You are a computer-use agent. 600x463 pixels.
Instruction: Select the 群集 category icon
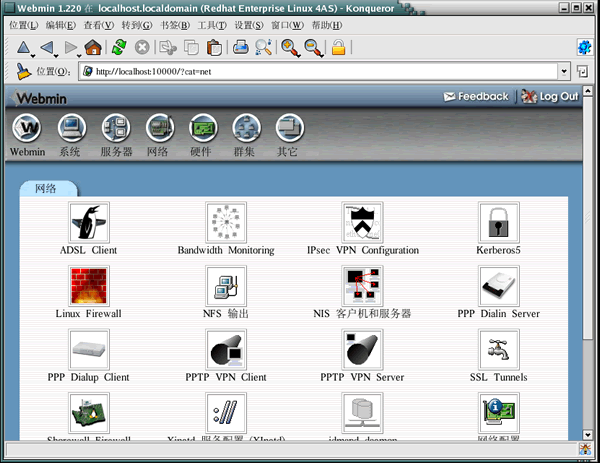pos(246,128)
